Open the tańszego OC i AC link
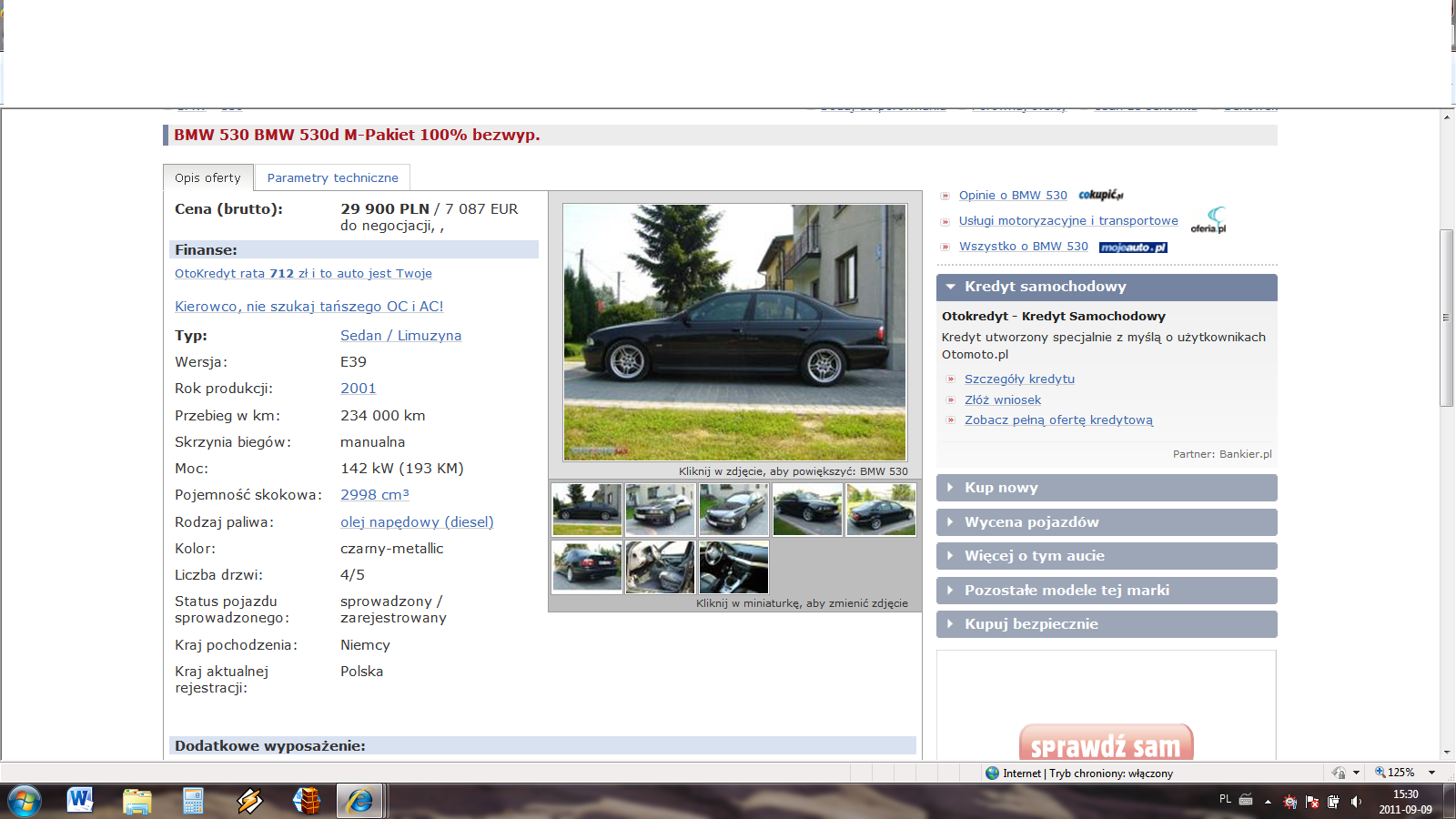1456x819 pixels. 309,307
